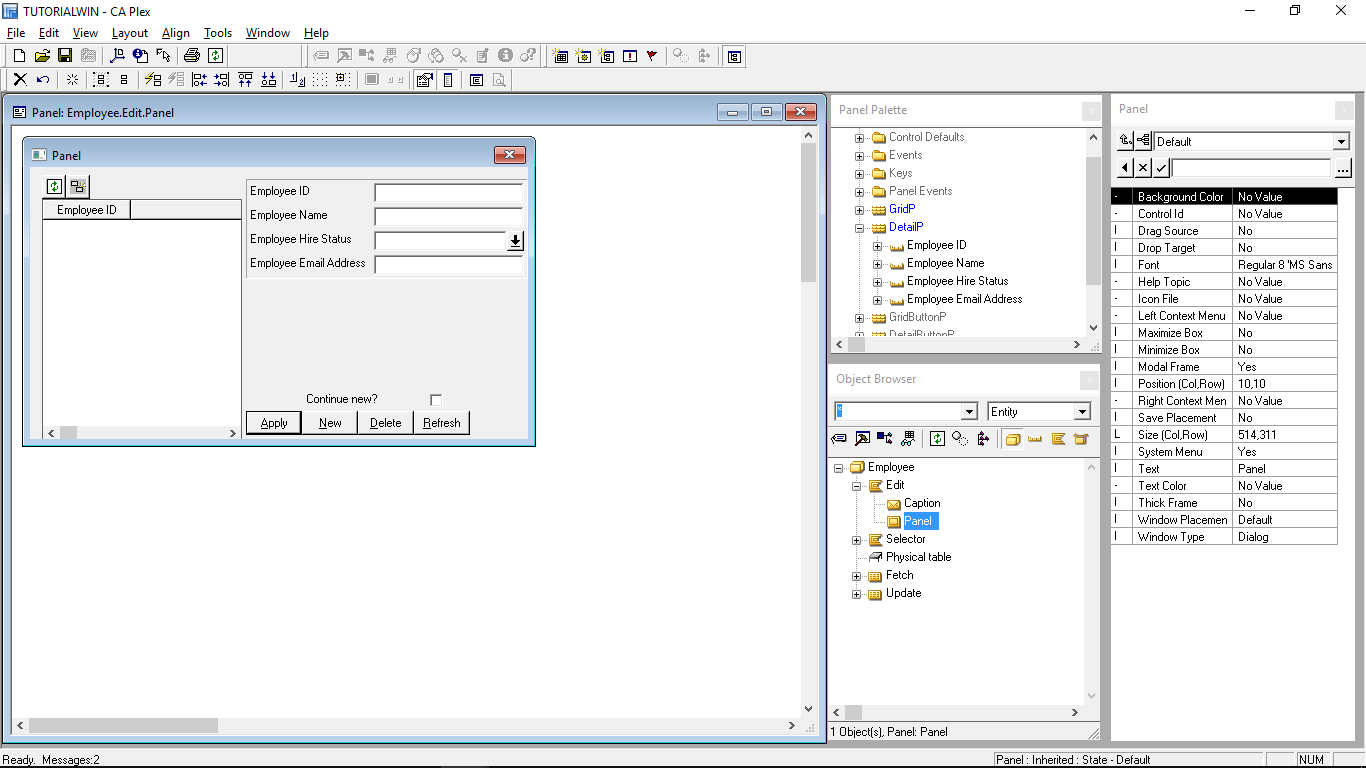Click the Undo icon in the layout toolbar

pyautogui.click(x=42, y=79)
